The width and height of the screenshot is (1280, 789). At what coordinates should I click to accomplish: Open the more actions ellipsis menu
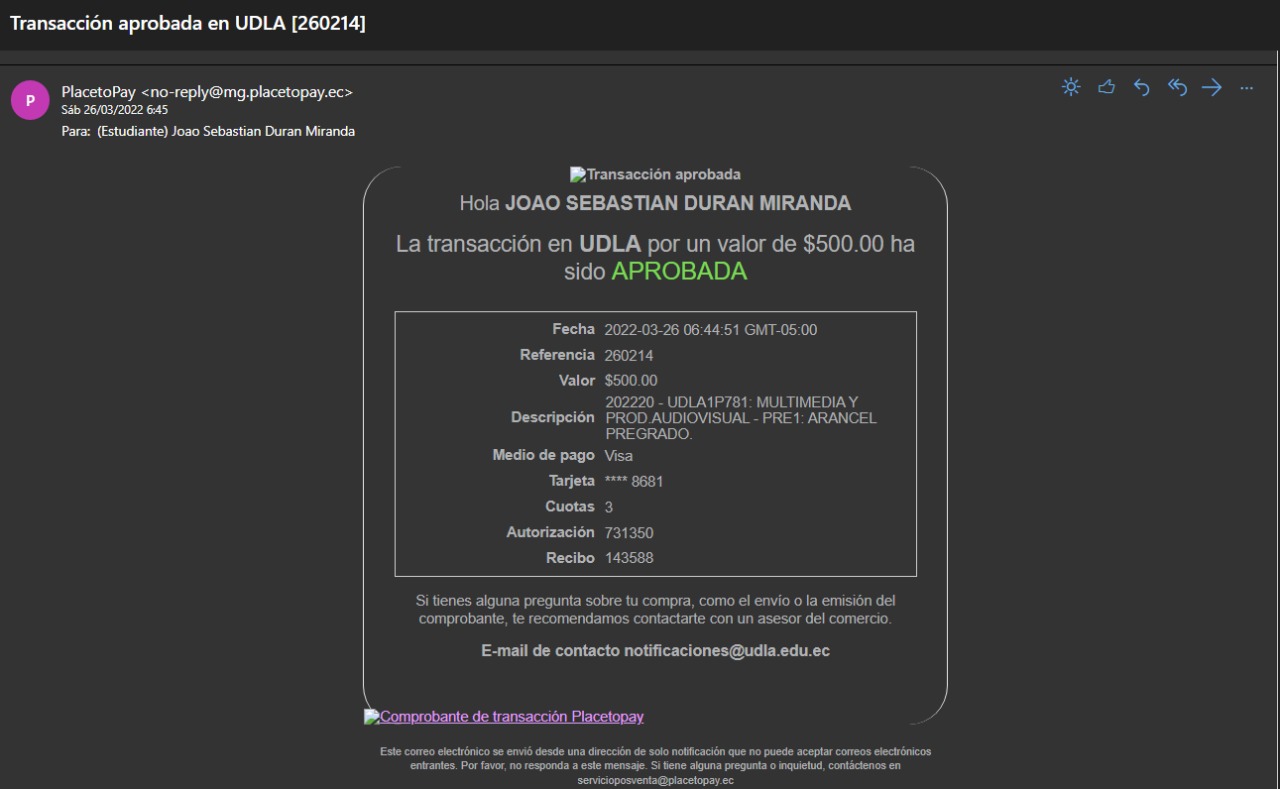[1246, 88]
